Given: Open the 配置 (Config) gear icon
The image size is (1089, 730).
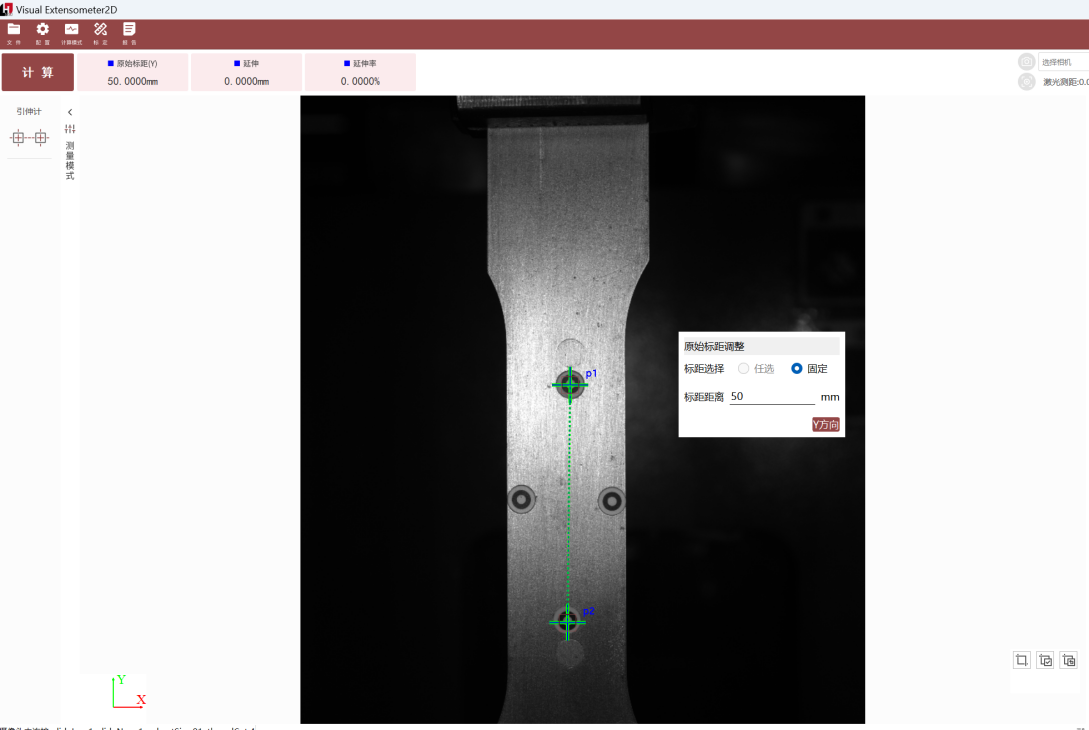Looking at the screenshot, I should (42, 32).
